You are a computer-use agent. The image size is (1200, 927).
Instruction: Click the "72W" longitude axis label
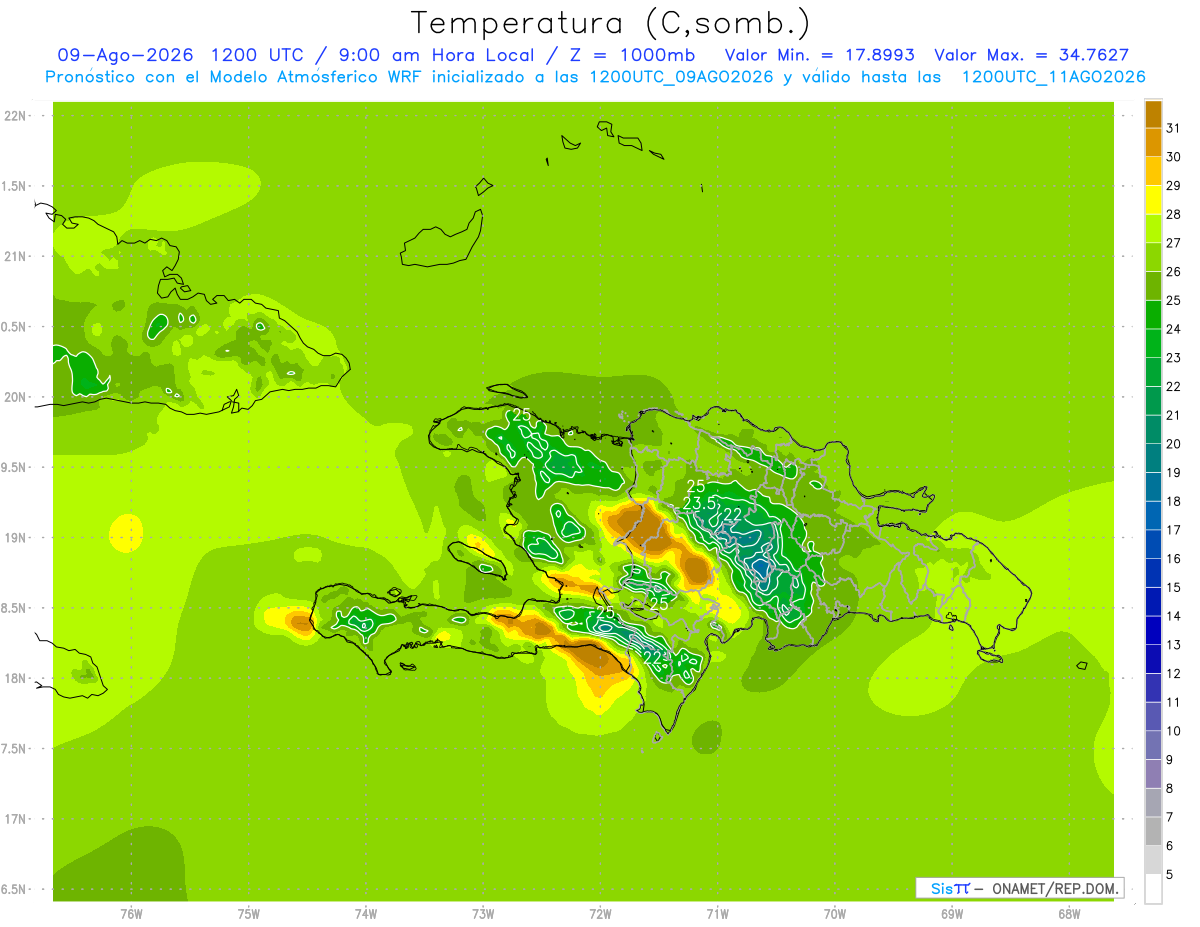(x=600, y=914)
